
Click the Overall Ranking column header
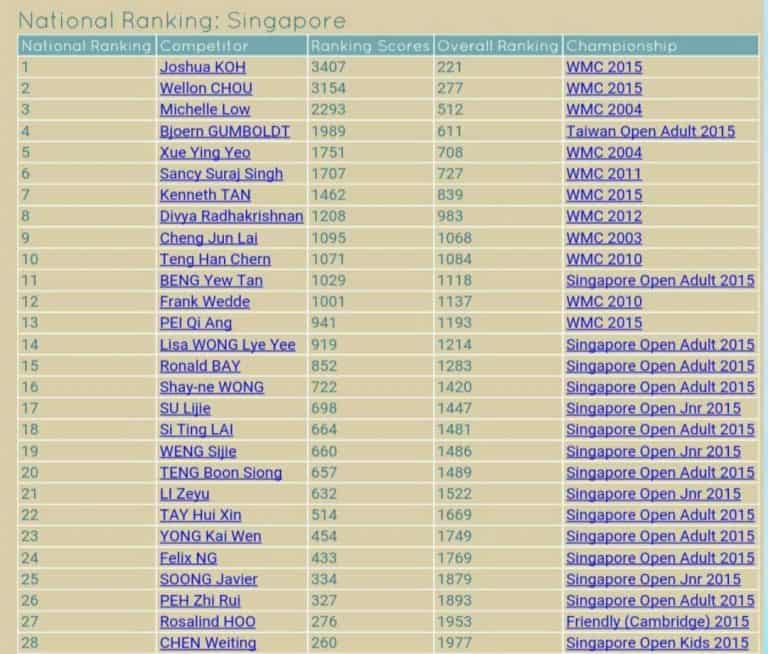pyautogui.click(x=498, y=46)
